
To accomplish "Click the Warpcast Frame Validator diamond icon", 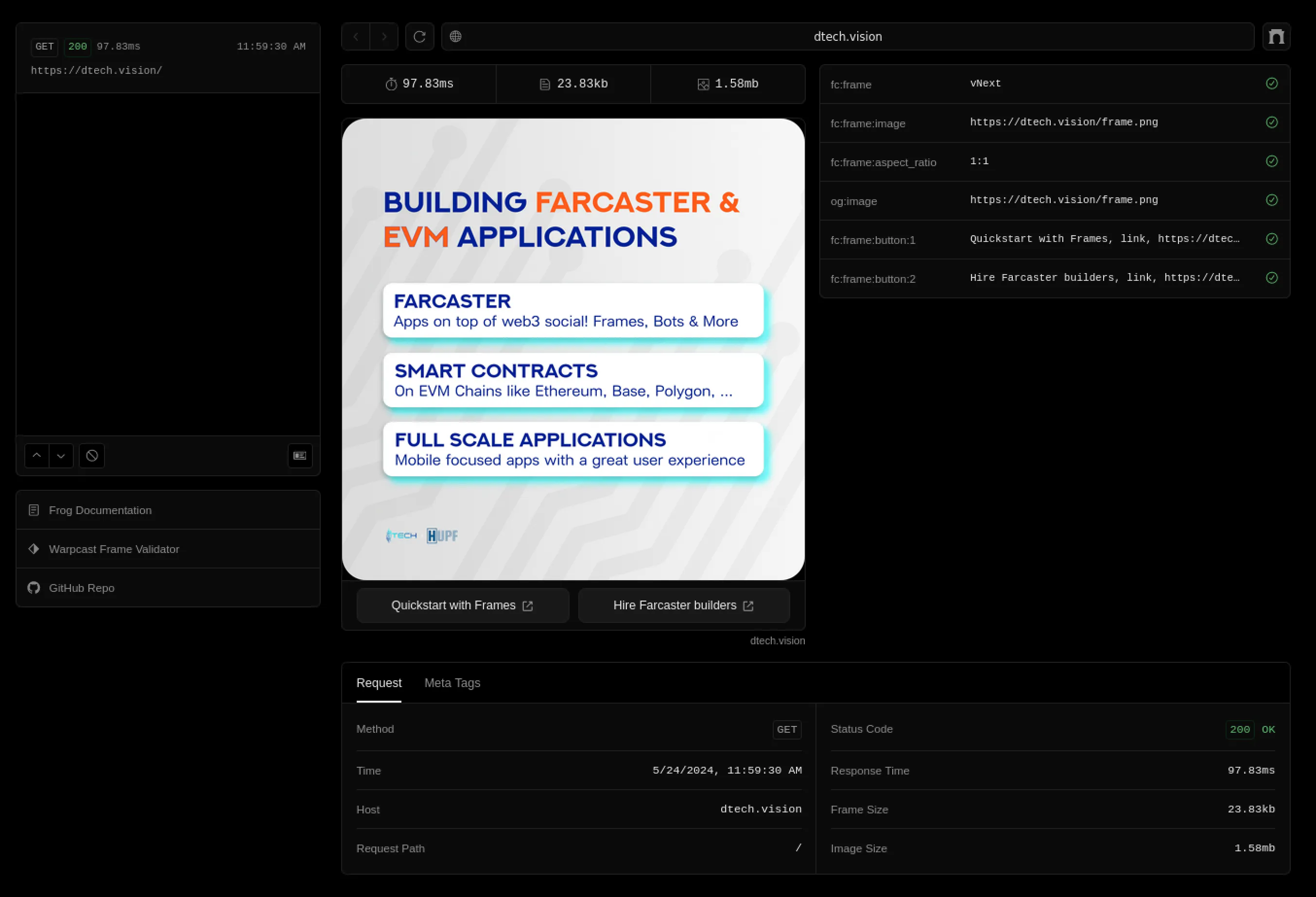I will pos(34,549).
